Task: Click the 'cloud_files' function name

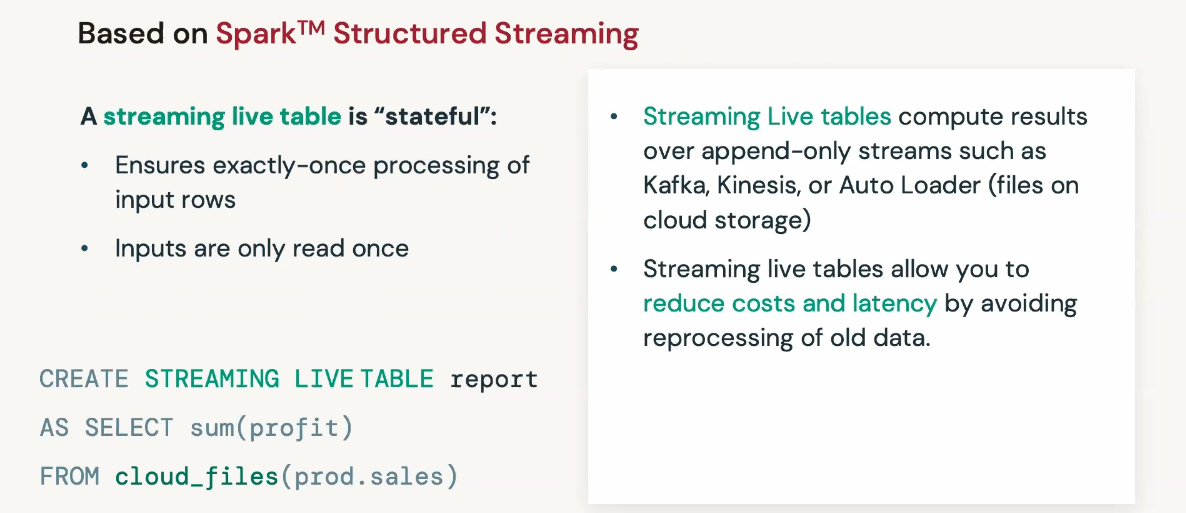Action: click(x=197, y=478)
